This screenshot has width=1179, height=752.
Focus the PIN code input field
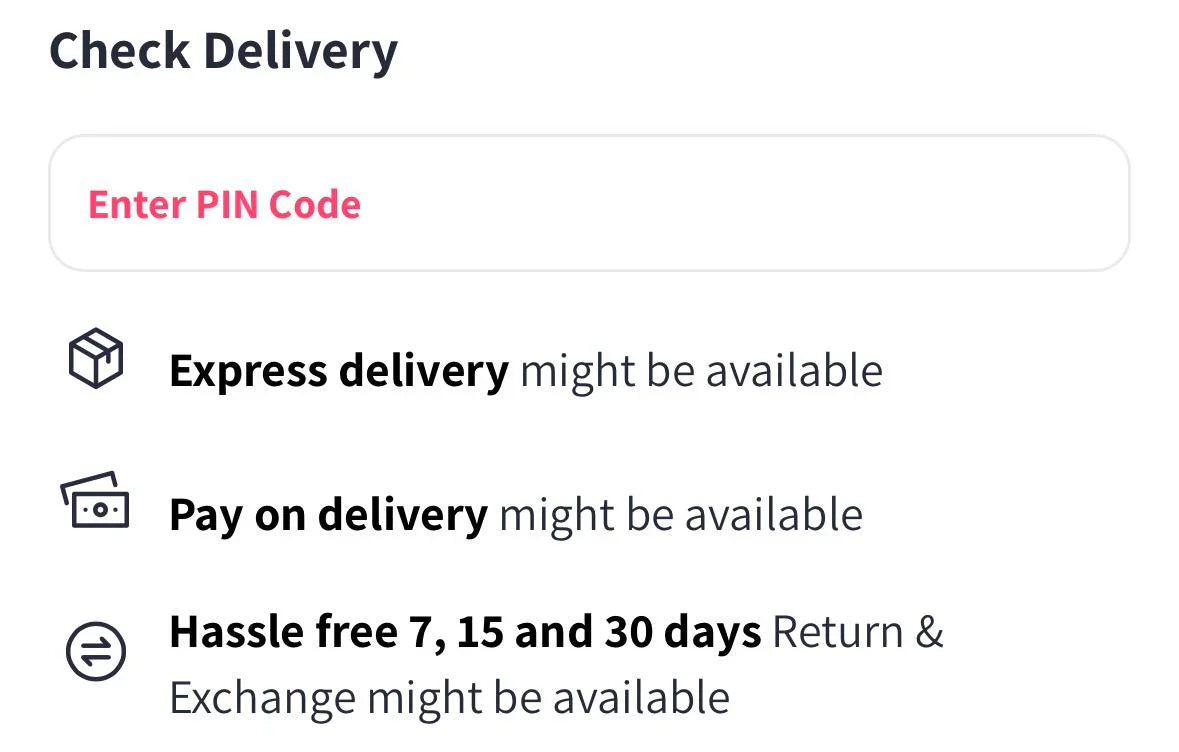(x=589, y=204)
